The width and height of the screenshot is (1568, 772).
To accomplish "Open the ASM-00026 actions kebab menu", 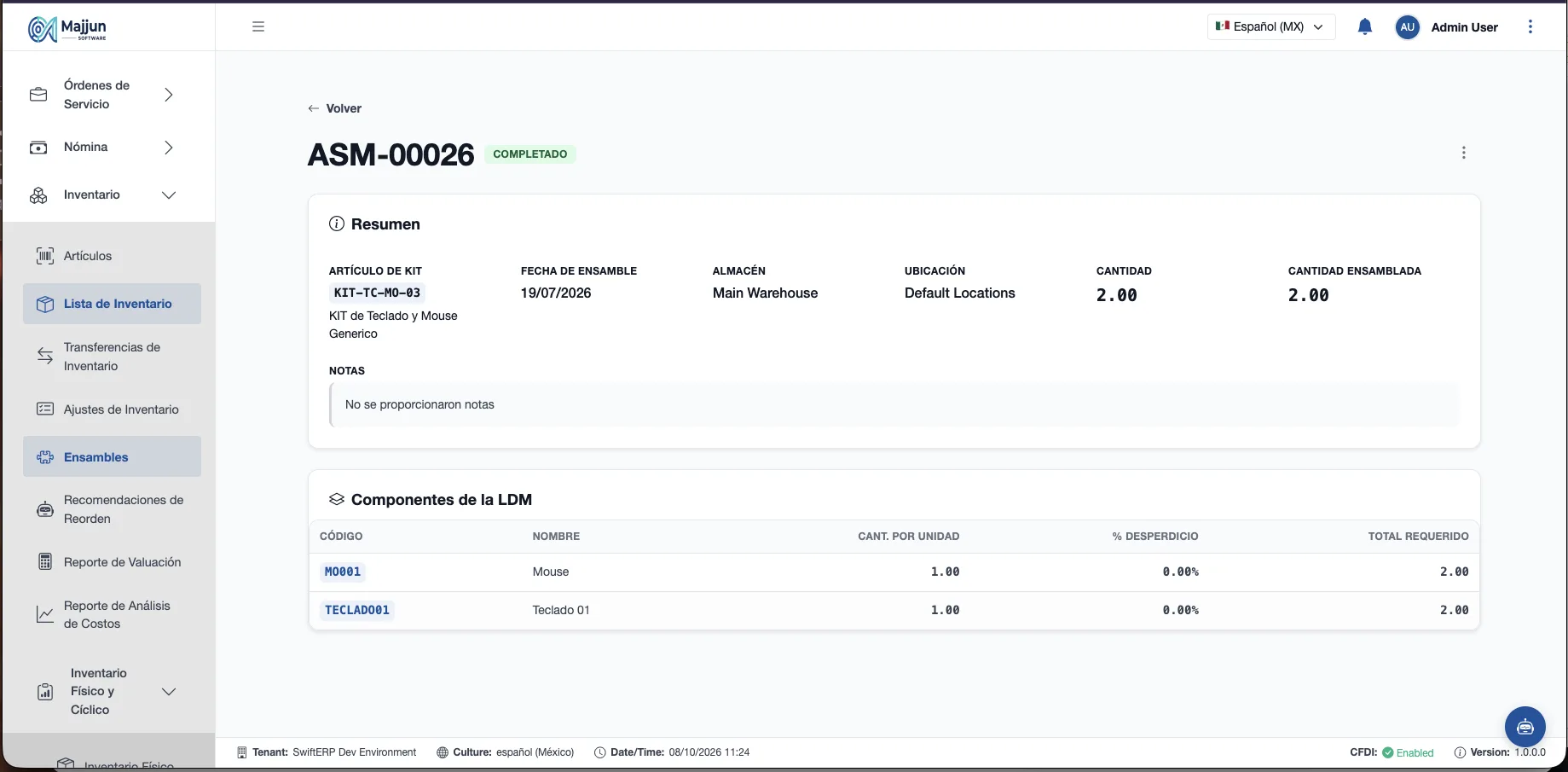I will pos(1464,153).
